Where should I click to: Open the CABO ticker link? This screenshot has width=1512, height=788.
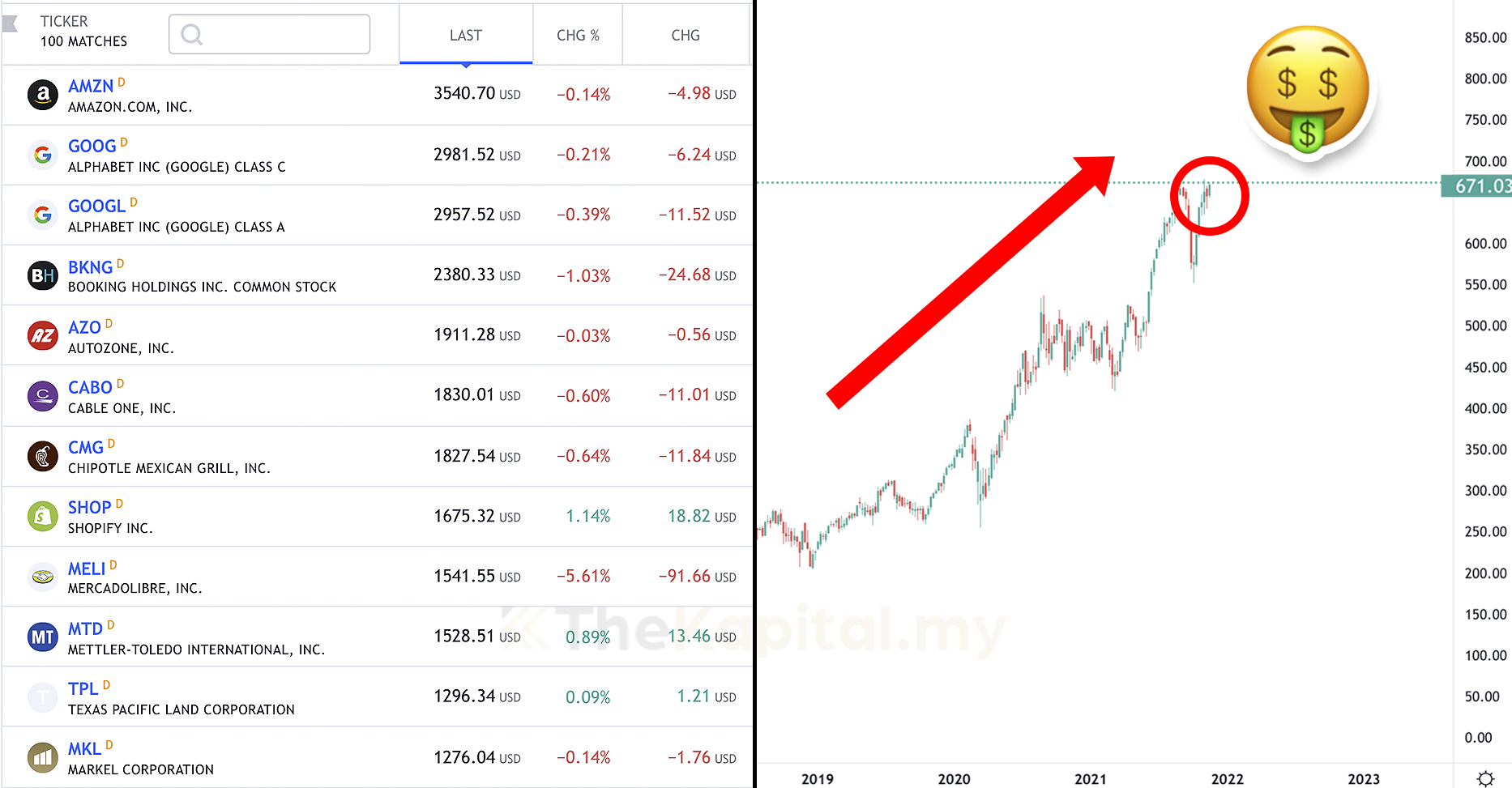pyautogui.click(x=90, y=388)
